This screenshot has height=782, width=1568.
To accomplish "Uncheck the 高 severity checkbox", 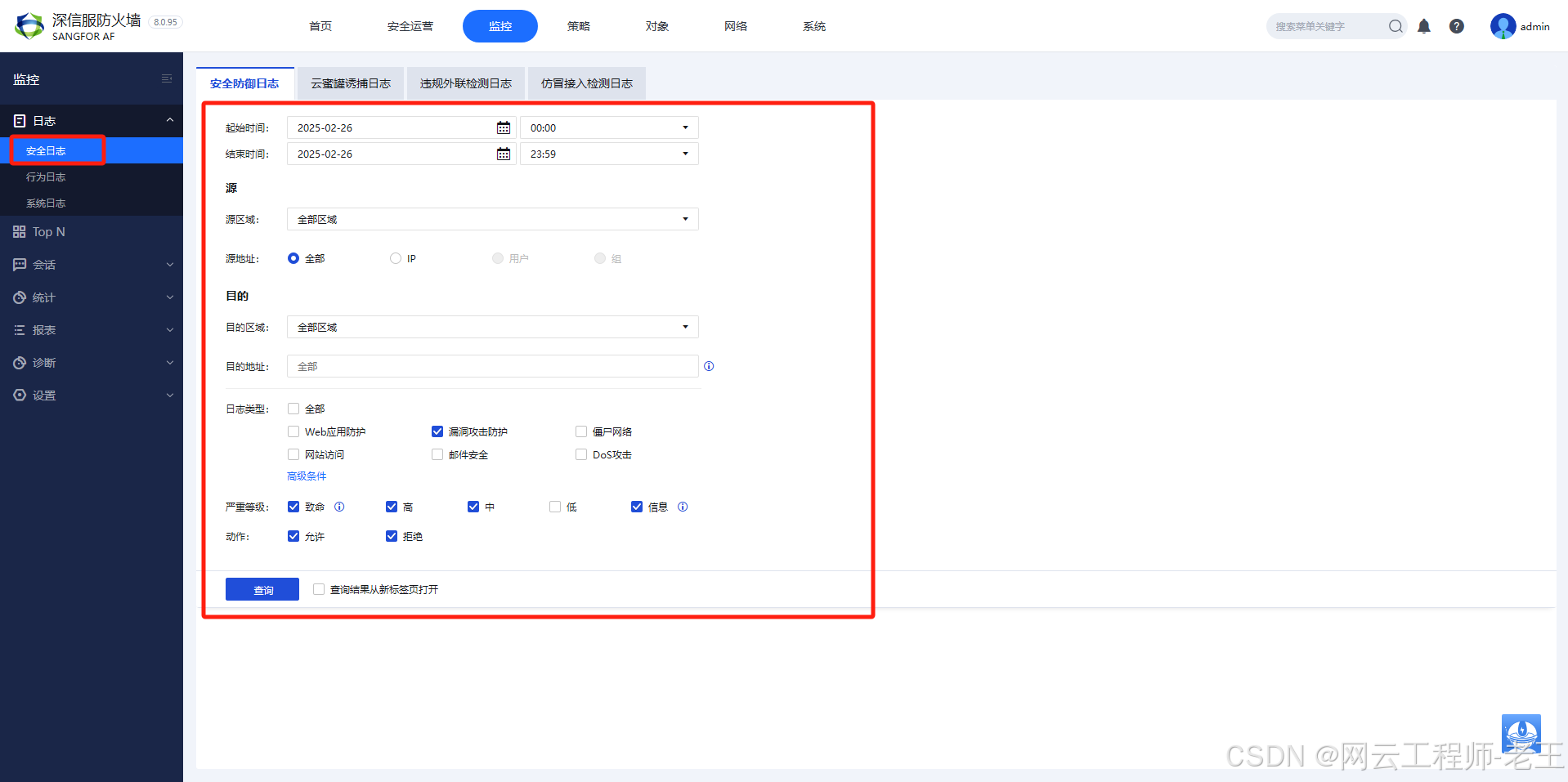I will pyautogui.click(x=392, y=507).
